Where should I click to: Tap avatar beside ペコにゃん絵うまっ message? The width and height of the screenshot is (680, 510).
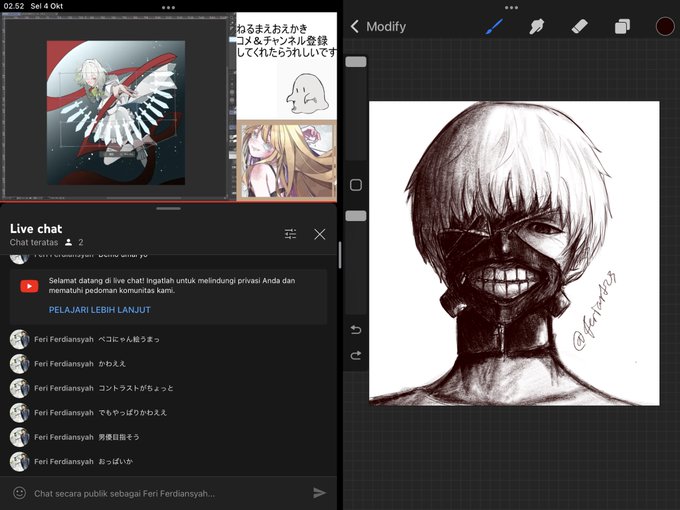pos(20,339)
